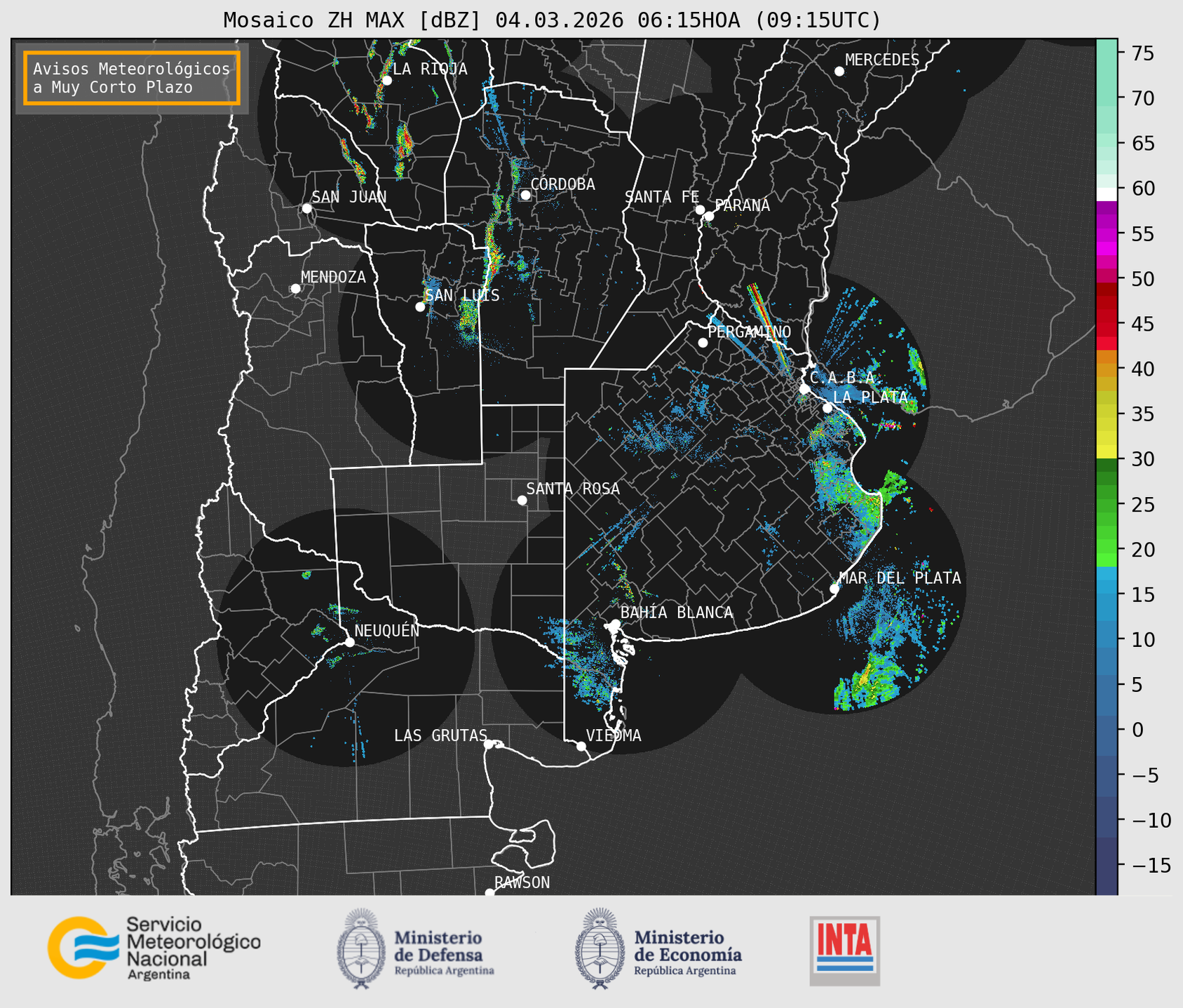The height and width of the screenshot is (1008, 1183).
Task: Select the PERGAMINO city label
Action: point(750,332)
